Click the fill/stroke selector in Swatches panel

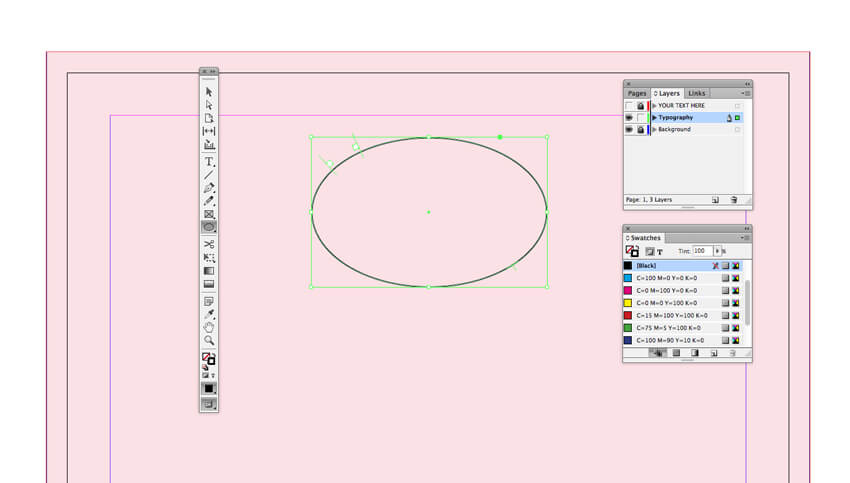(x=632, y=251)
